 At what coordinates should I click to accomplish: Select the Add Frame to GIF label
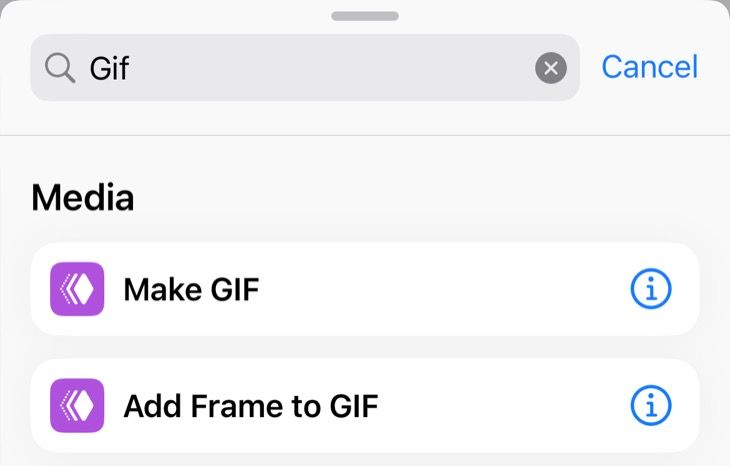(251, 406)
